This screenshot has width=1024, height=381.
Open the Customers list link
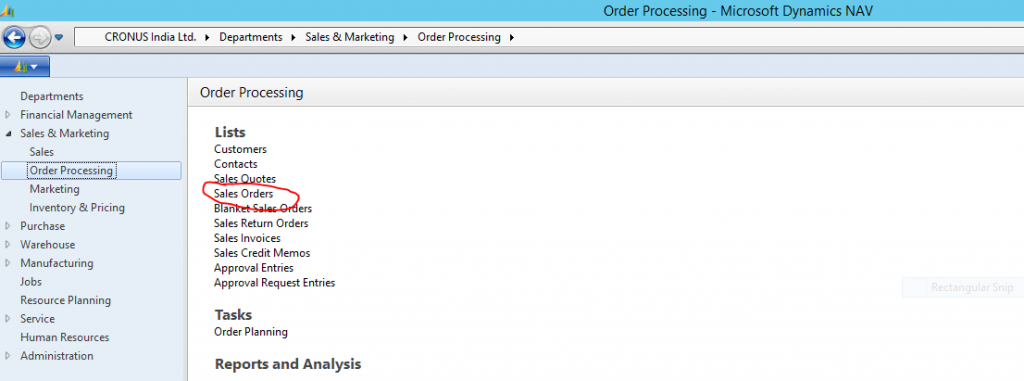pyautogui.click(x=240, y=150)
